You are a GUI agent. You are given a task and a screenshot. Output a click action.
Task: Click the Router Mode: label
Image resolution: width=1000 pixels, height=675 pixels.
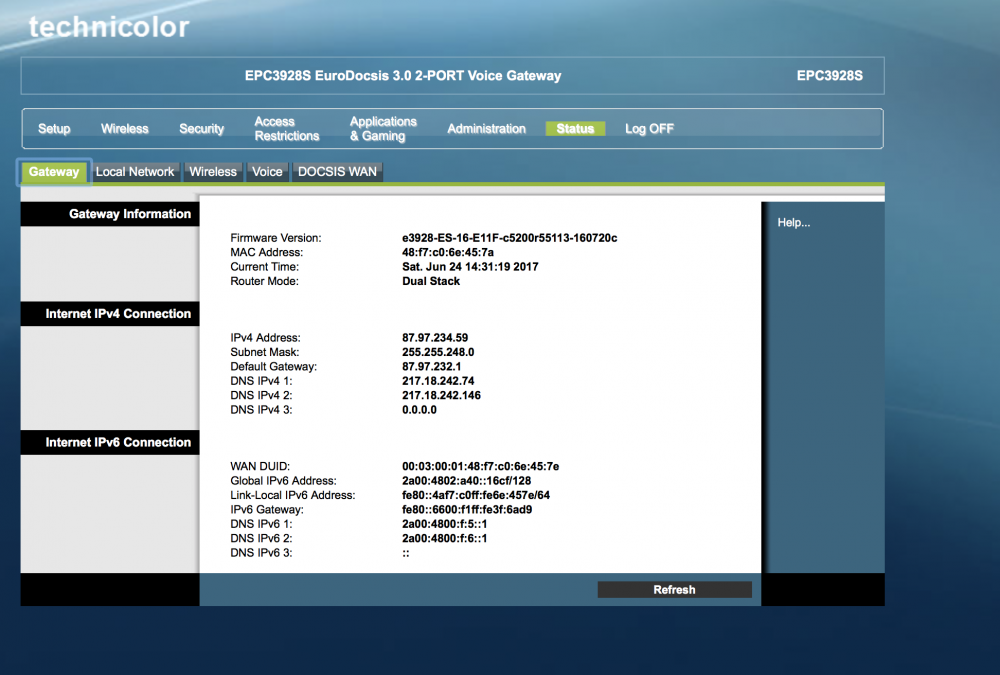tap(265, 281)
